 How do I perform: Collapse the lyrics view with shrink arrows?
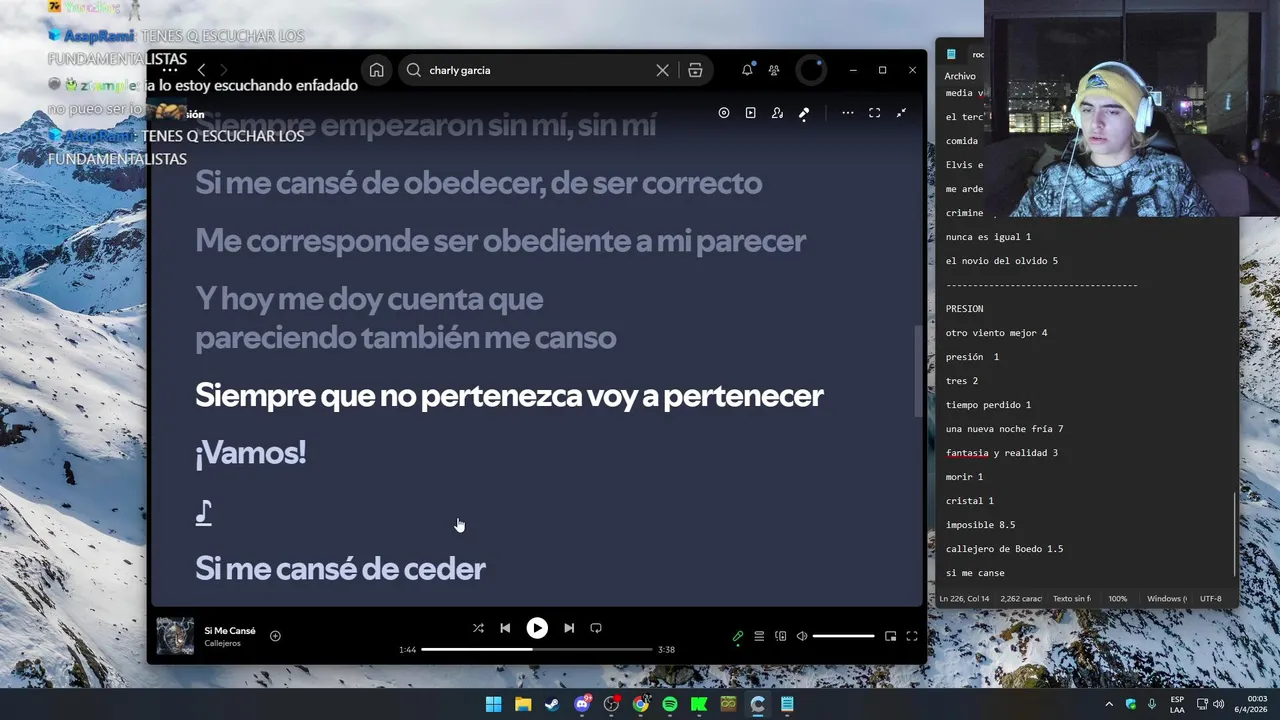[901, 113]
